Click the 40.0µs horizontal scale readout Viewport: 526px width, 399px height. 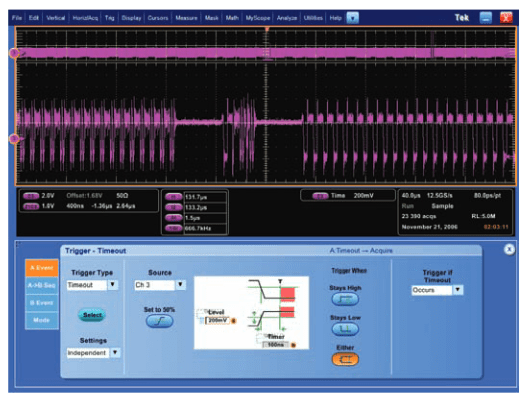(411, 195)
